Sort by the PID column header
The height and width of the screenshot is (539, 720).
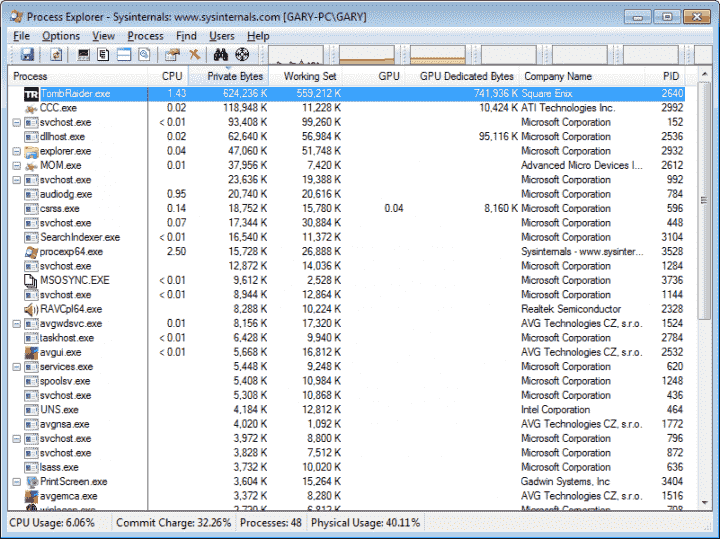click(x=665, y=76)
